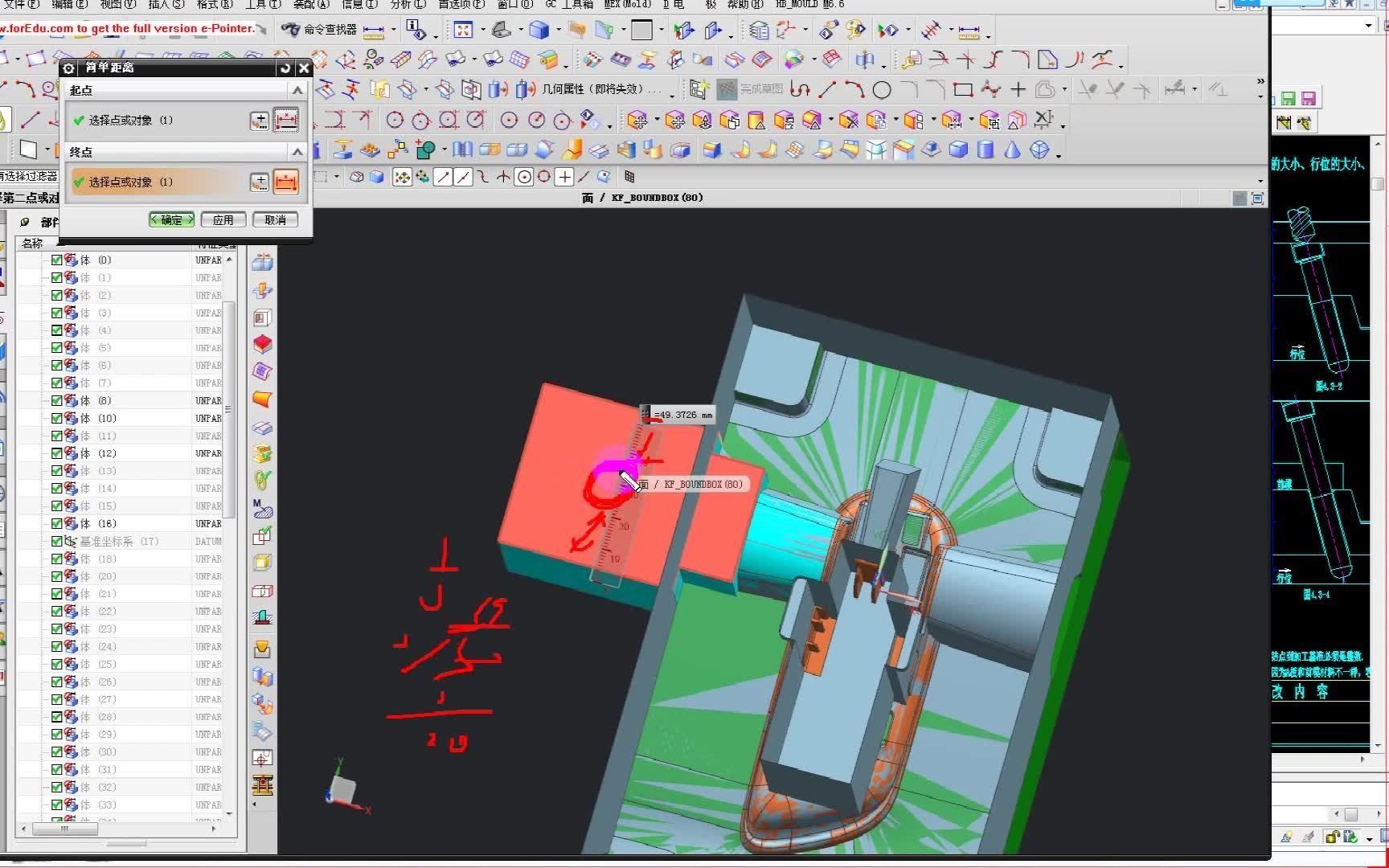Click the part navigator vertical scrollbar

click(229, 410)
